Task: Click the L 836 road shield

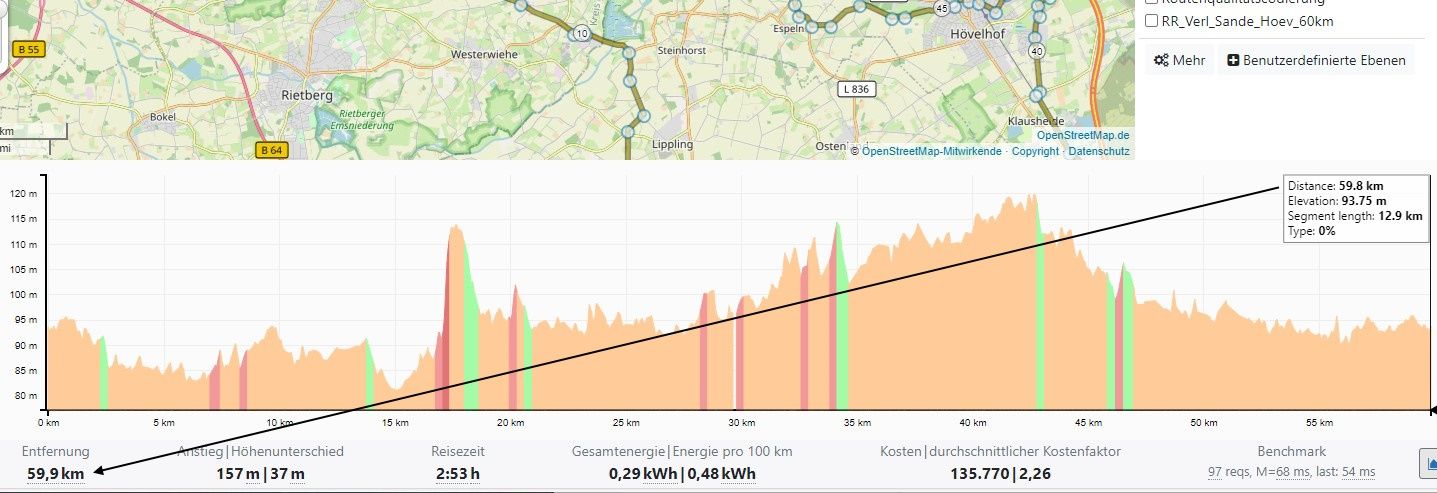Action: tap(855, 89)
